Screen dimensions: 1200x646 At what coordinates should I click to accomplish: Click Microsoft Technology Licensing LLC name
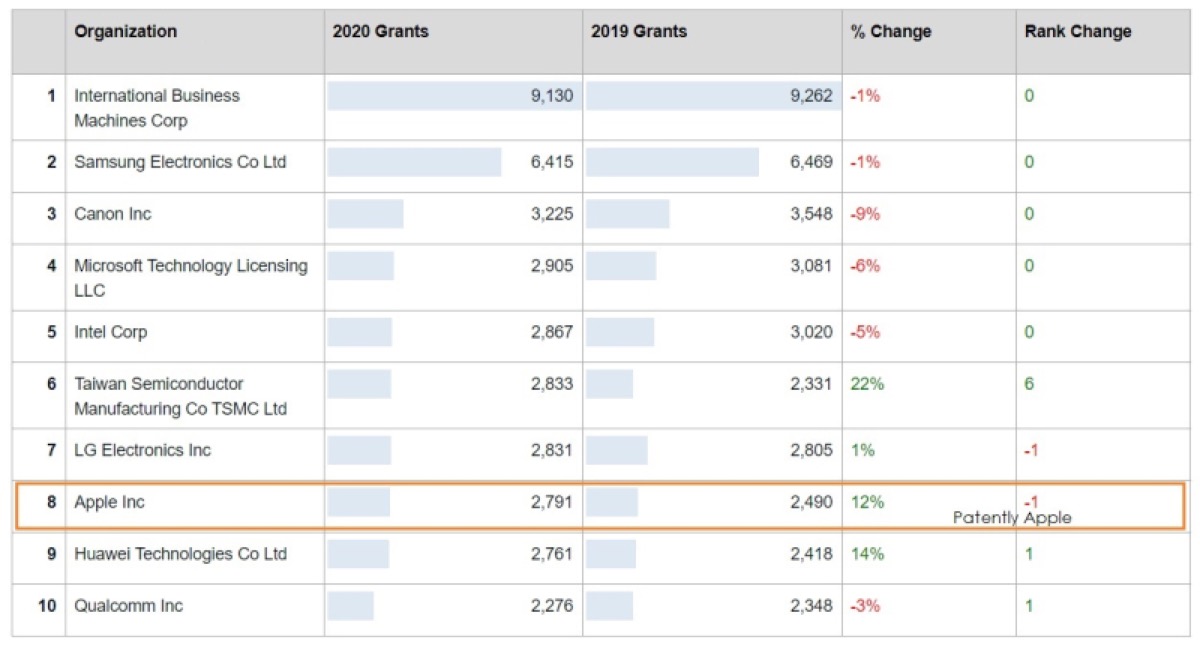pyautogui.click(x=190, y=278)
